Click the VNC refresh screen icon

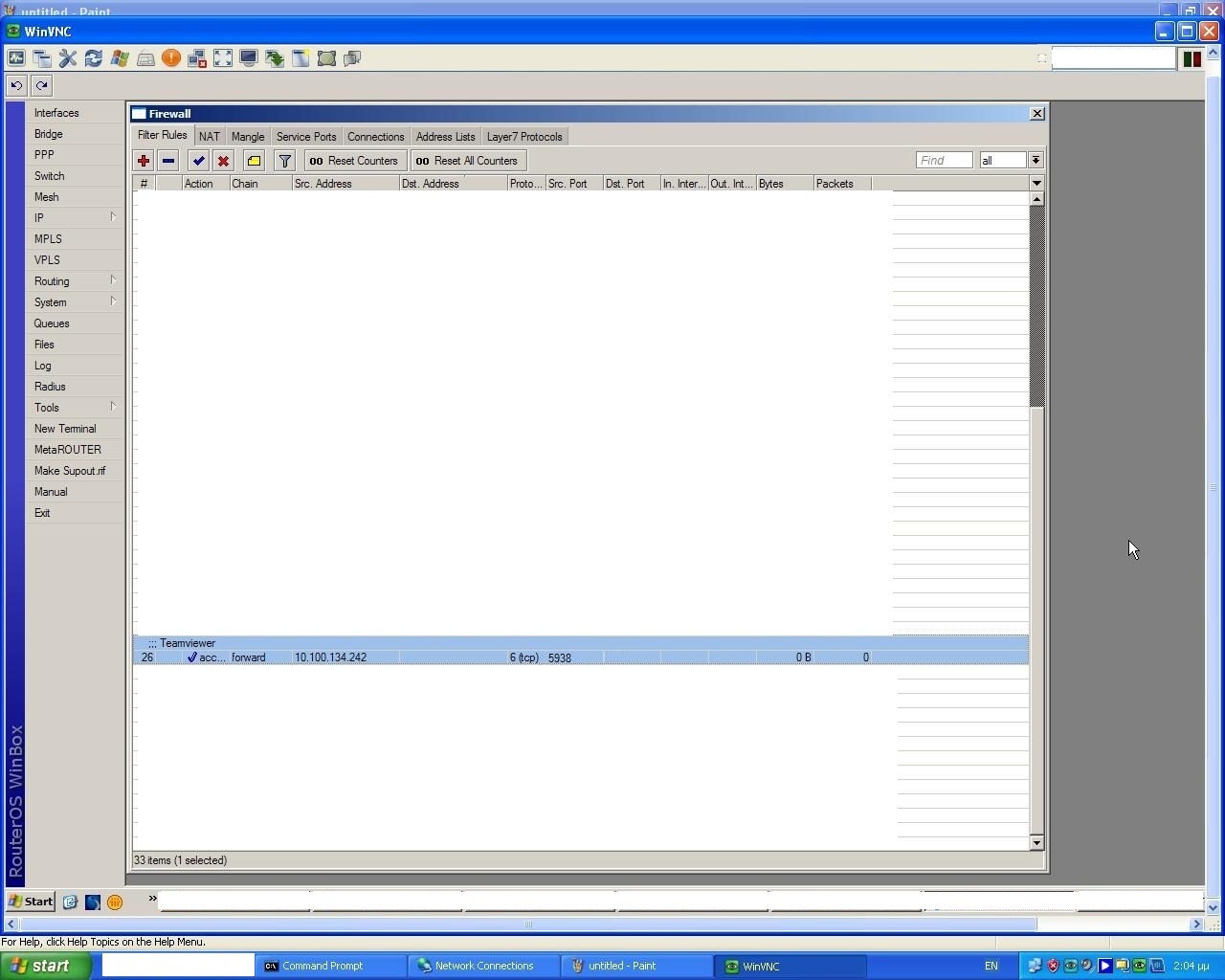pos(94,58)
